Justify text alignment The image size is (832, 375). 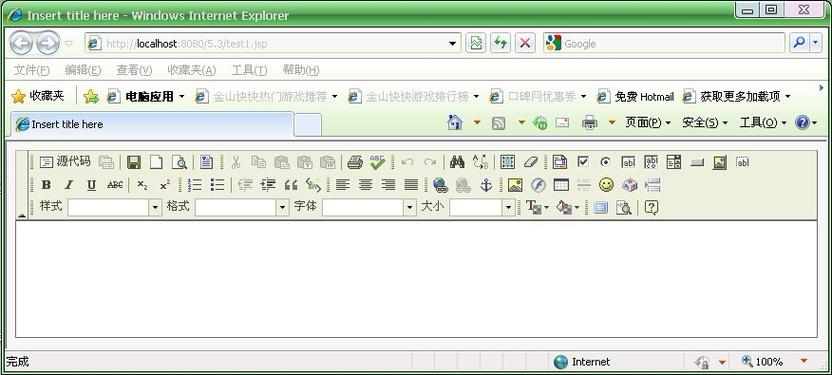411,185
